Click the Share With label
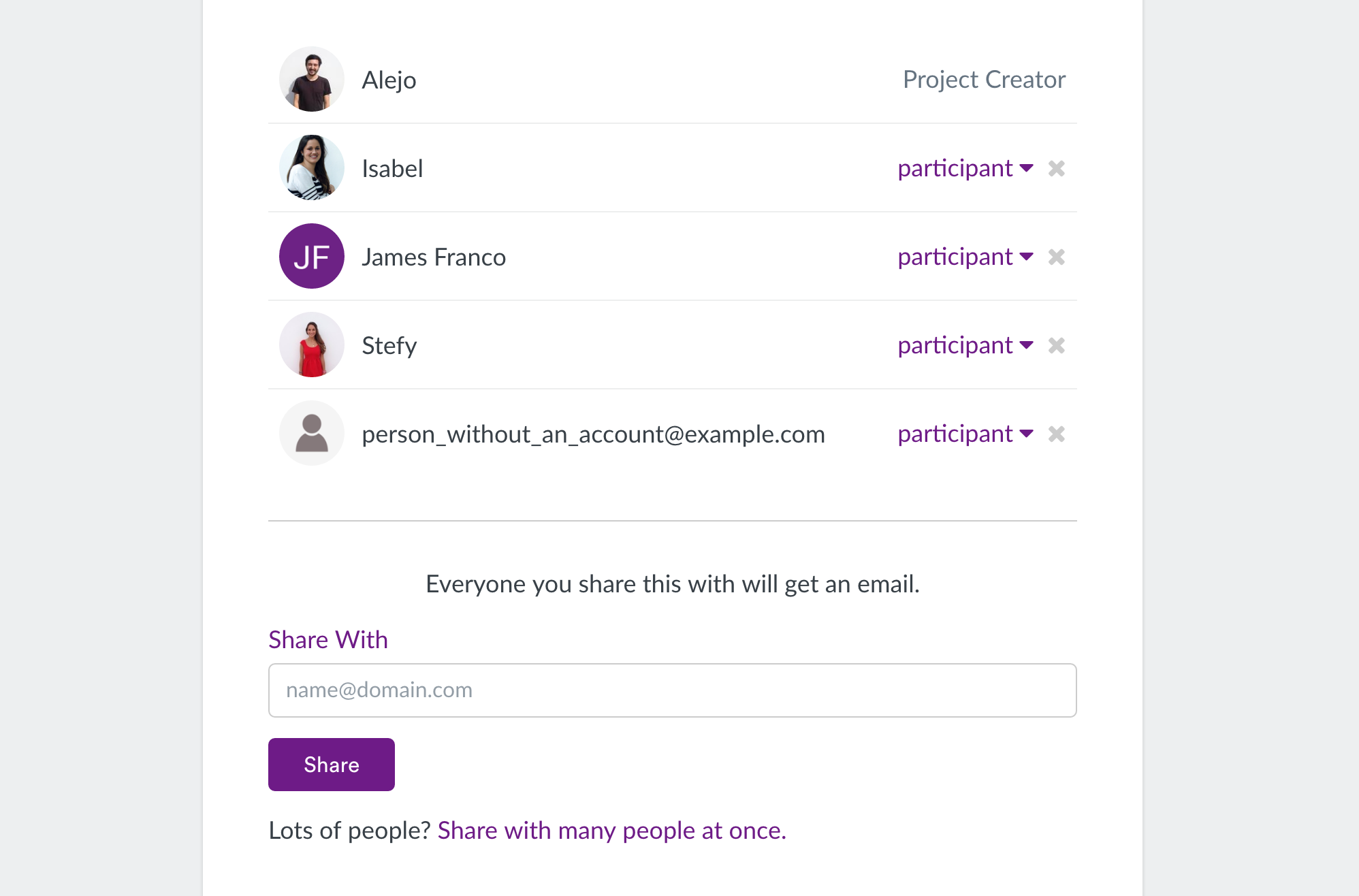1359x896 pixels. click(x=328, y=640)
